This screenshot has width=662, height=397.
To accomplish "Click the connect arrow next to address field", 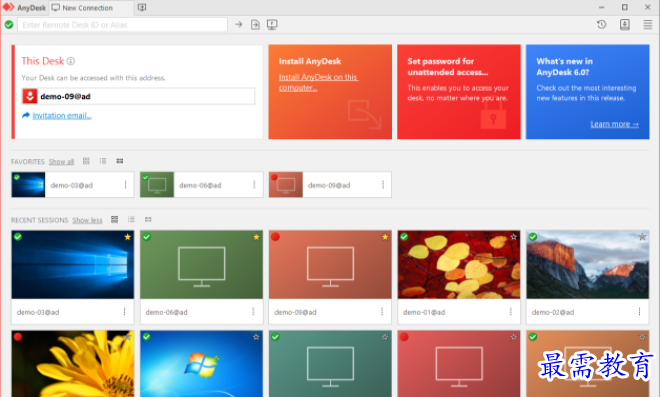I will click(239, 24).
